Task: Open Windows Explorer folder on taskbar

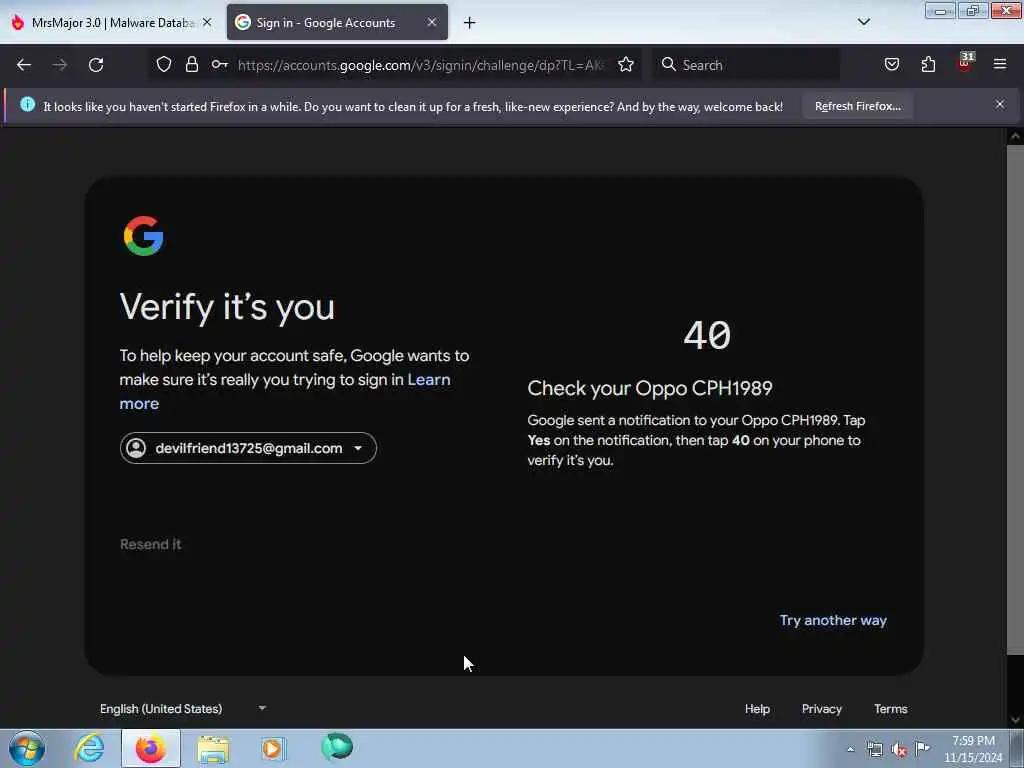Action: (213, 749)
